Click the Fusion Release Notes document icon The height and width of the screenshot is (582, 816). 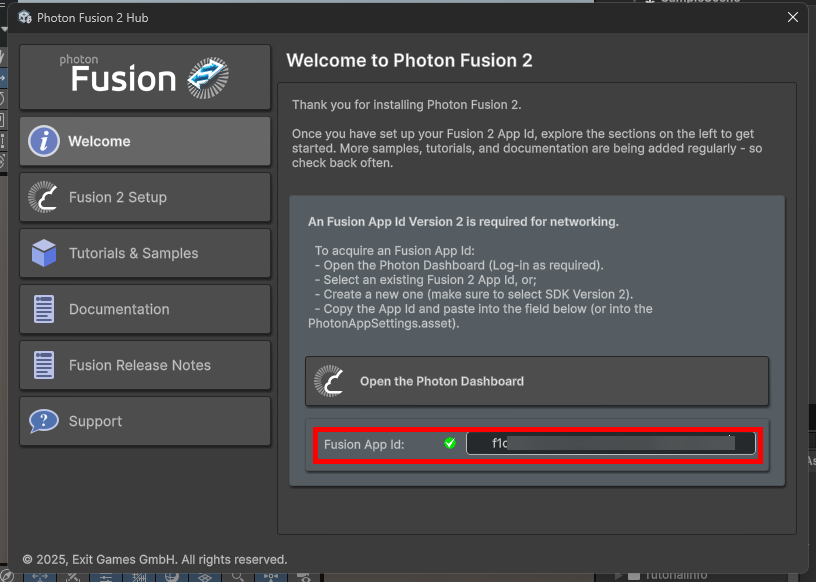[x=44, y=365]
